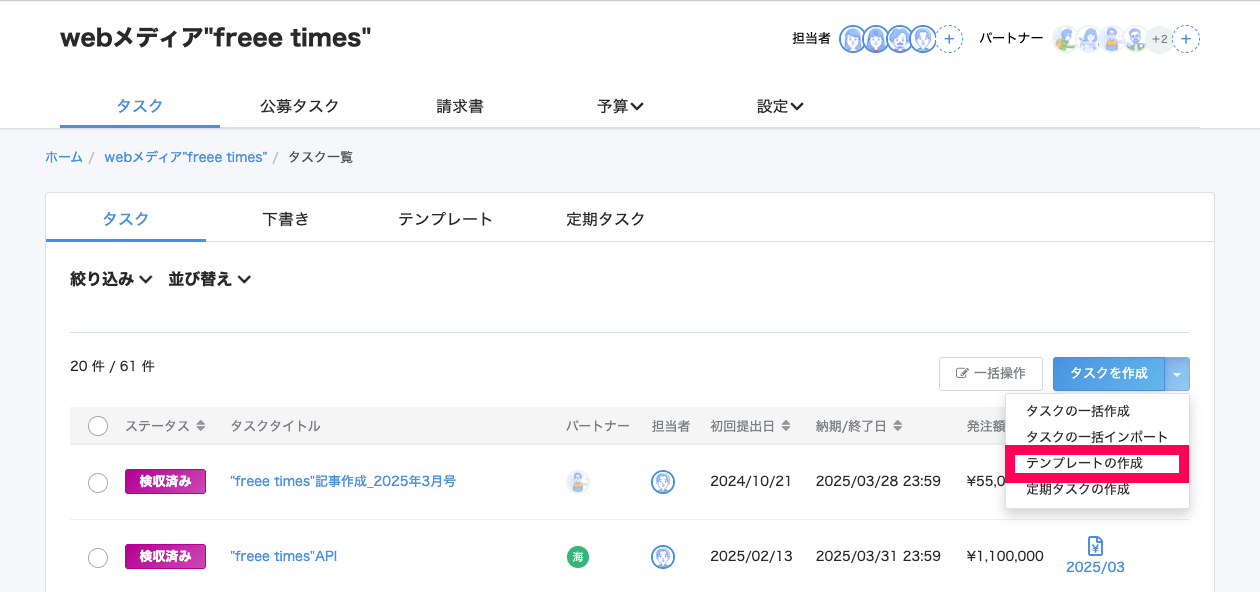Click the add パートナー plus button
This screenshot has height=592, width=1260.
point(1187,39)
